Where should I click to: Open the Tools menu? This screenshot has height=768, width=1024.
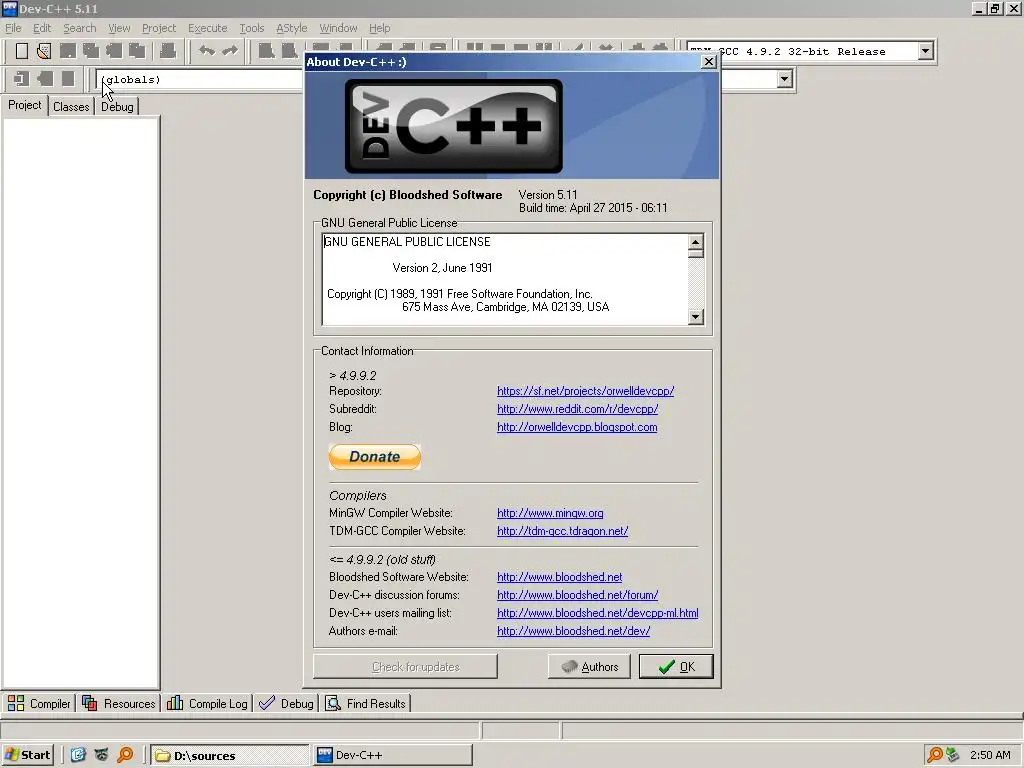(x=251, y=28)
